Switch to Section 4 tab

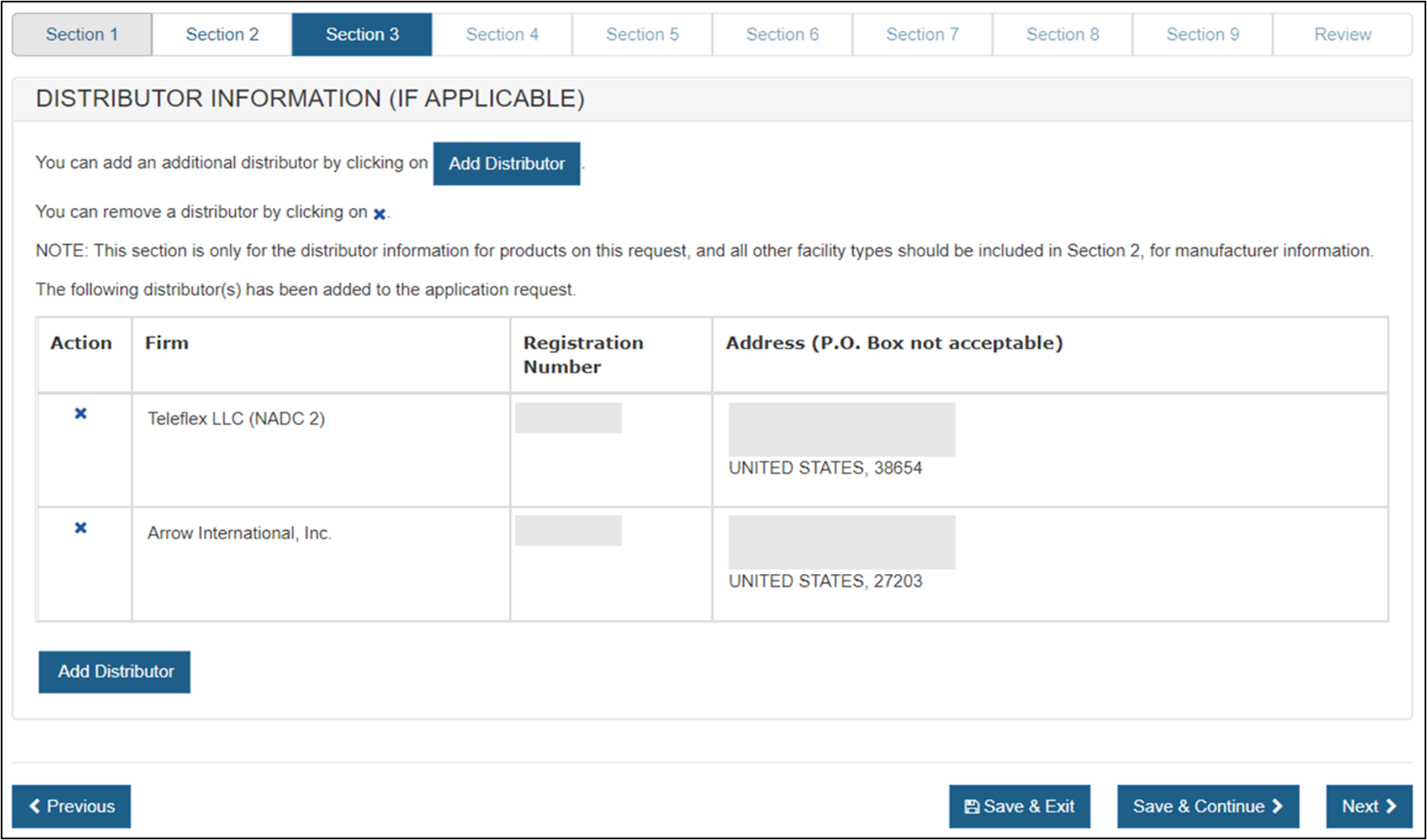point(502,34)
